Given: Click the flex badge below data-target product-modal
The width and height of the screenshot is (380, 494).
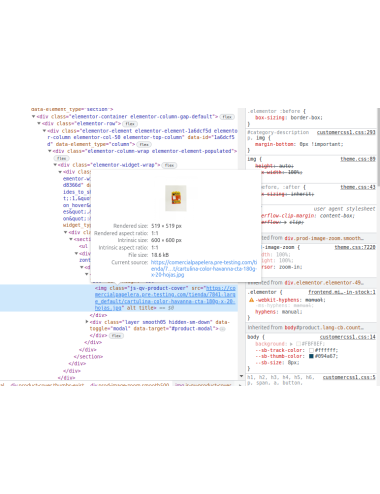Looking at the screenshot, I should click(116, 336).
